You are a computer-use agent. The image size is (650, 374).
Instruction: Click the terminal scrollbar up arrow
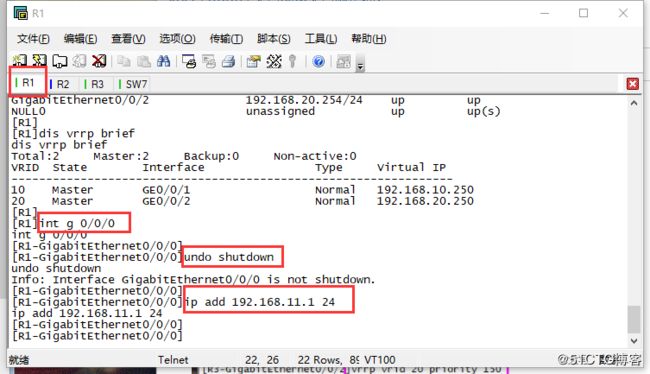634,103
